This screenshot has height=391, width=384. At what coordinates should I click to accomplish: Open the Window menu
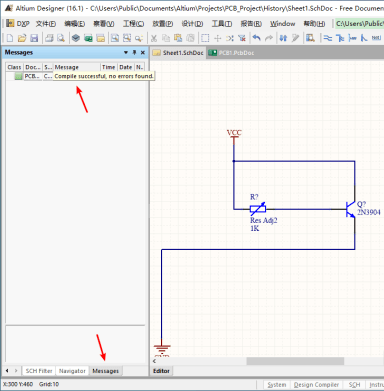tap(283, 23)
